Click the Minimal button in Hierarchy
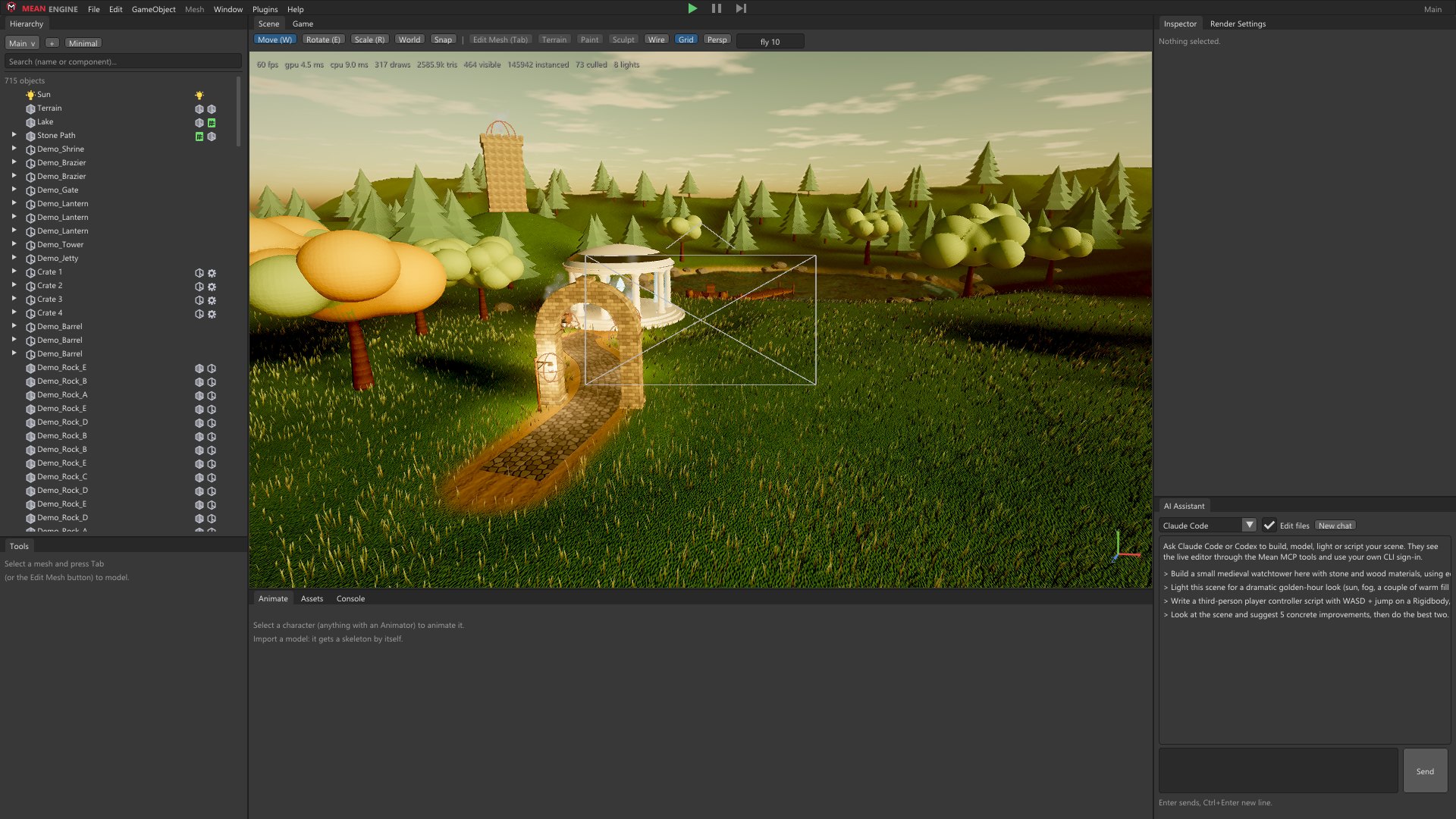 point(83,43)
